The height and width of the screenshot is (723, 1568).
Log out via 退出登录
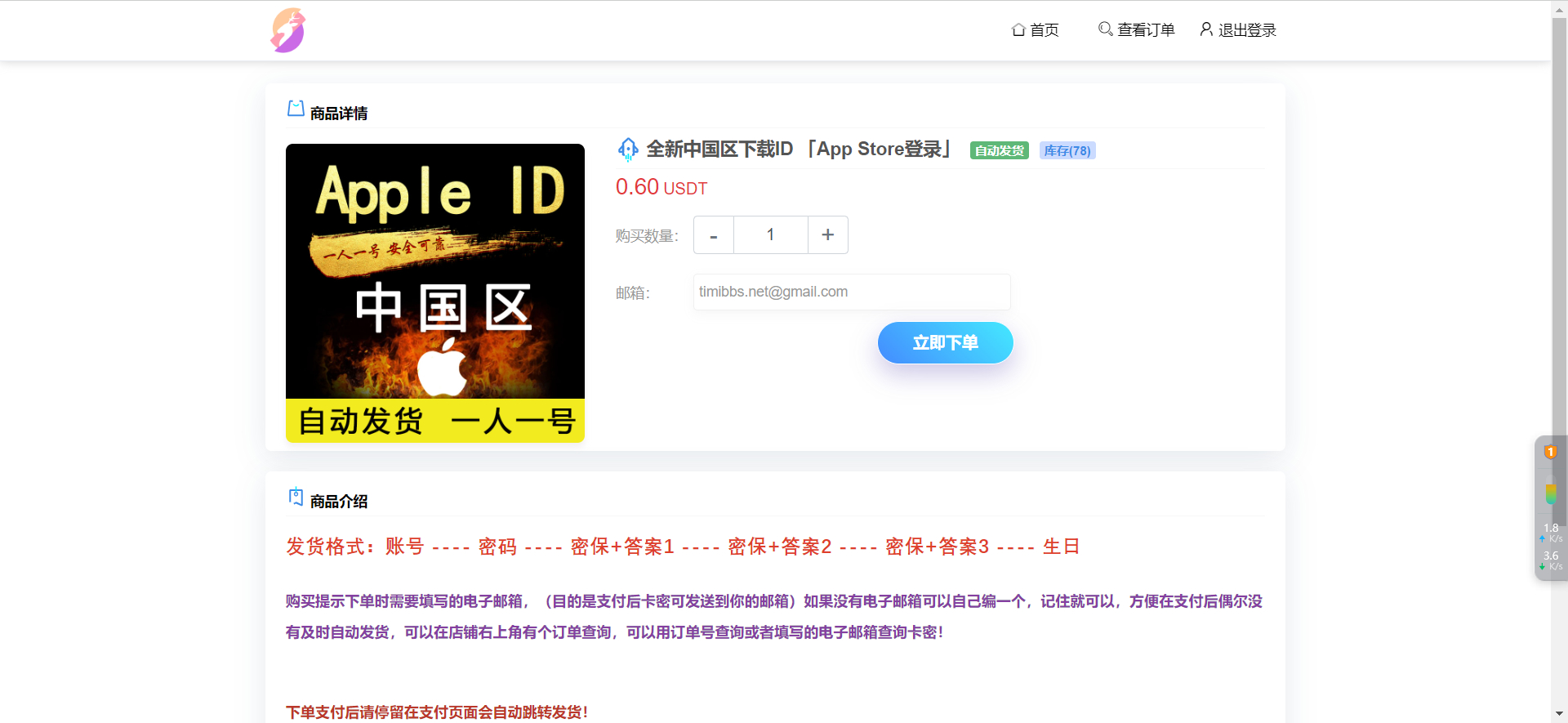pyautogui.click(x=1246, y=30)
